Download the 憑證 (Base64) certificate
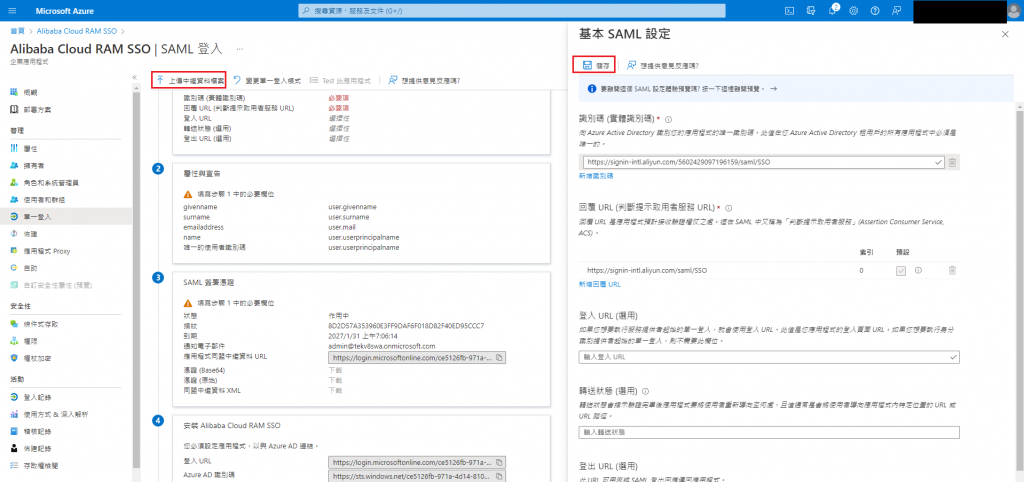 [335, 369]
